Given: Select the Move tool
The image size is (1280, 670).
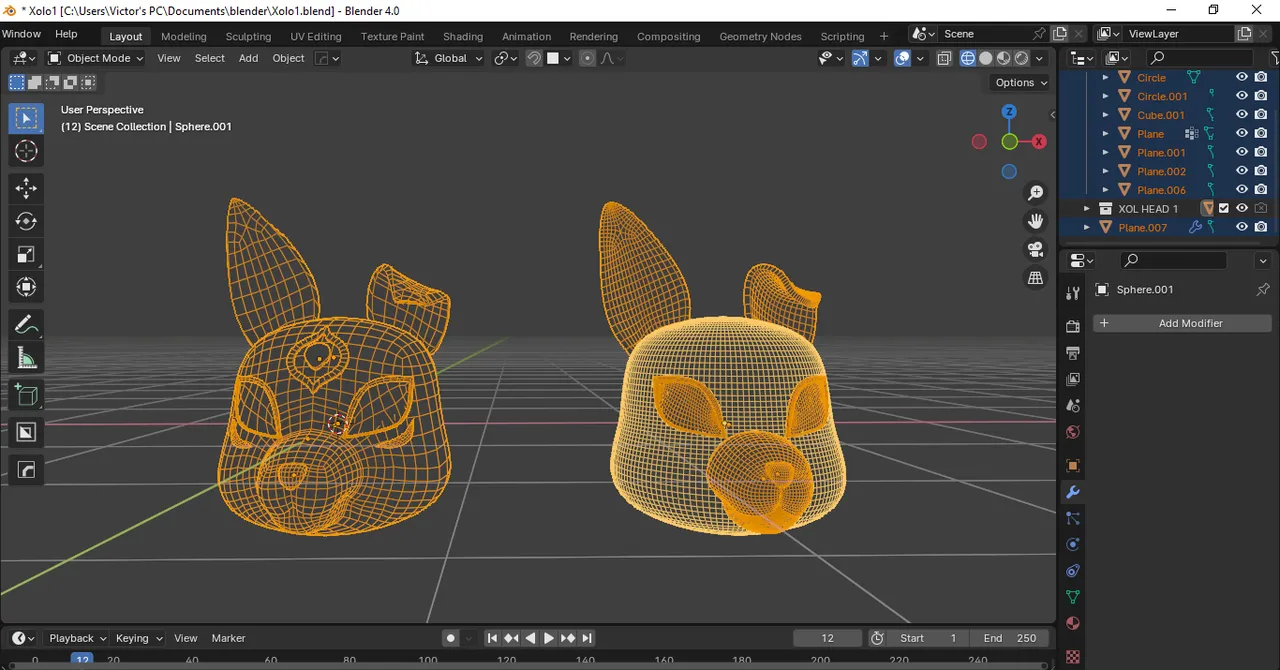Looking at the screenshot, I should click(26, 189).
